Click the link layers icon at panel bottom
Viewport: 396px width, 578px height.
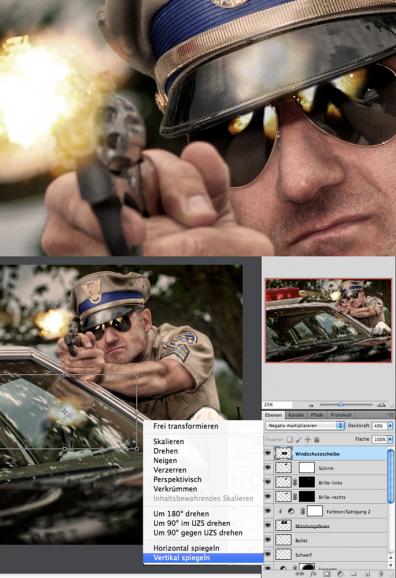click(300, 574)
